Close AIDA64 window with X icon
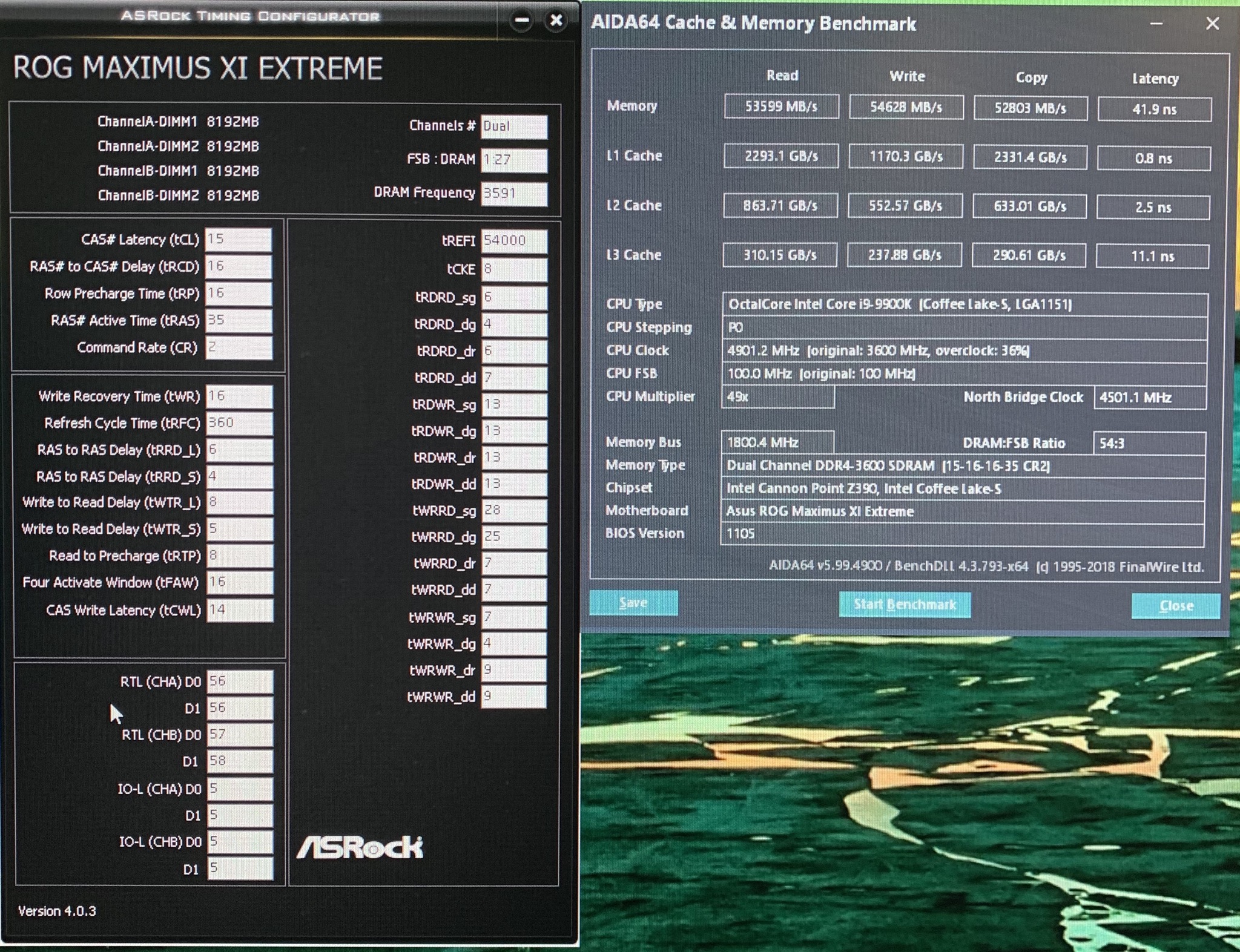Viewport: 1240px width, 952px height. click(x=1212, y=24)
